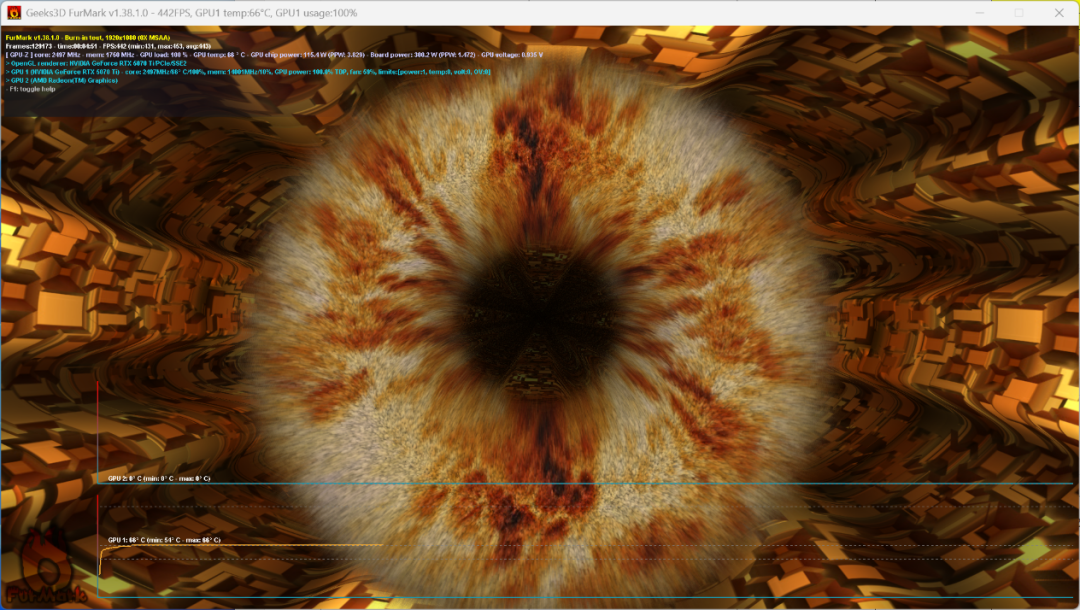Screen dimensions: 1080x610
Task: Minimize the FurMark window
Action: click(x=979, y=13)
